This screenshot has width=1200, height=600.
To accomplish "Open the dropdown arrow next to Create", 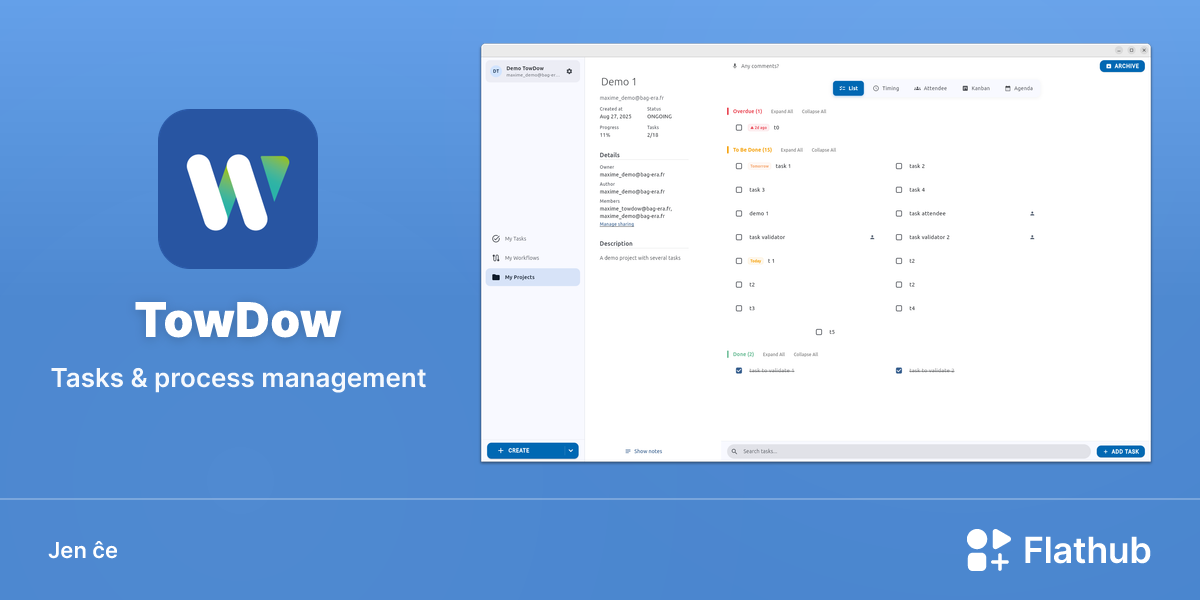I will tap(571, 451).
